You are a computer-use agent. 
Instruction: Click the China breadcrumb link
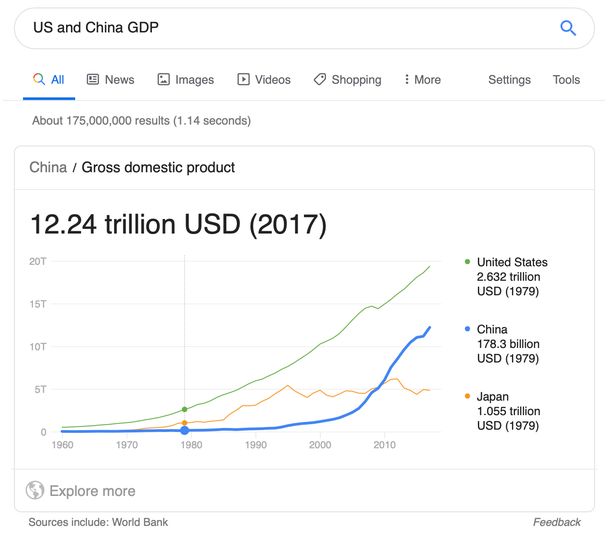pyautogui.click(x=48, y=167)
